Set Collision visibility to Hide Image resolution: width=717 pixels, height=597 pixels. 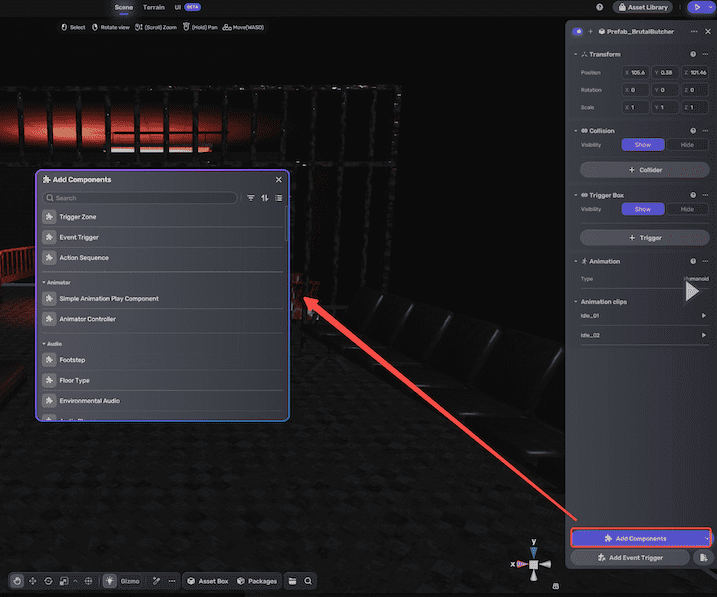687,145
